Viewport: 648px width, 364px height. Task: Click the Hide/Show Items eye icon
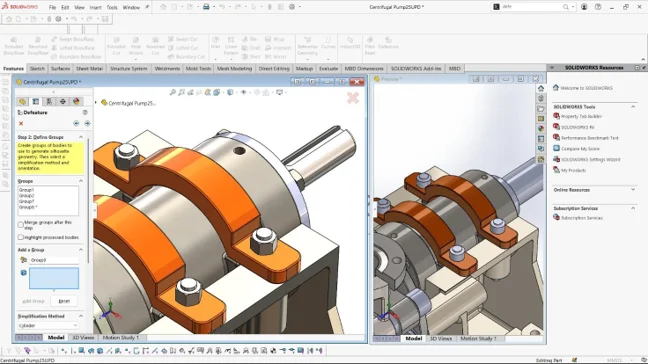pyautogui.click(x=243, y=93)
